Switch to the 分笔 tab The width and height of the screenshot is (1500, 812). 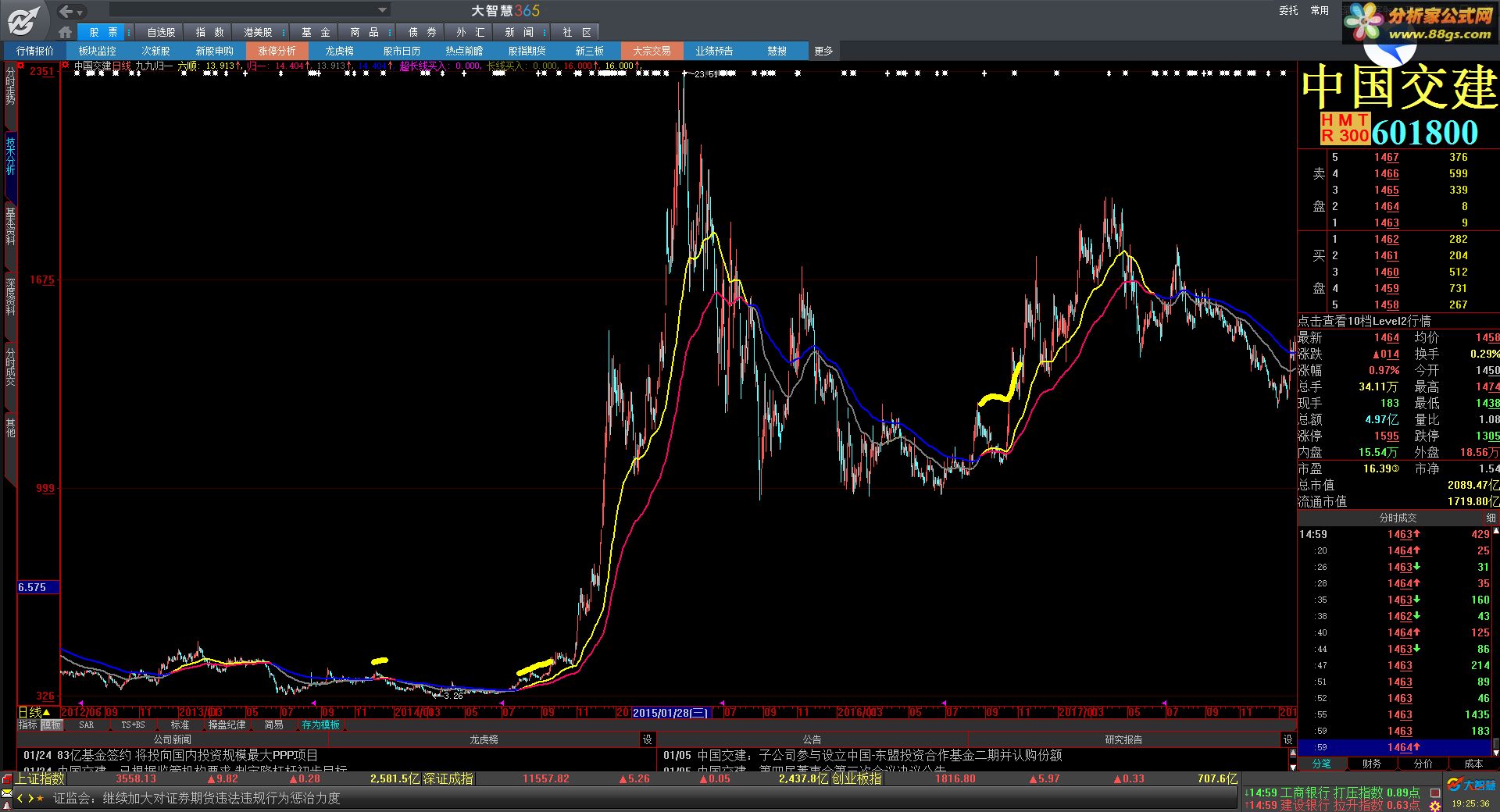coord(1321,764)
